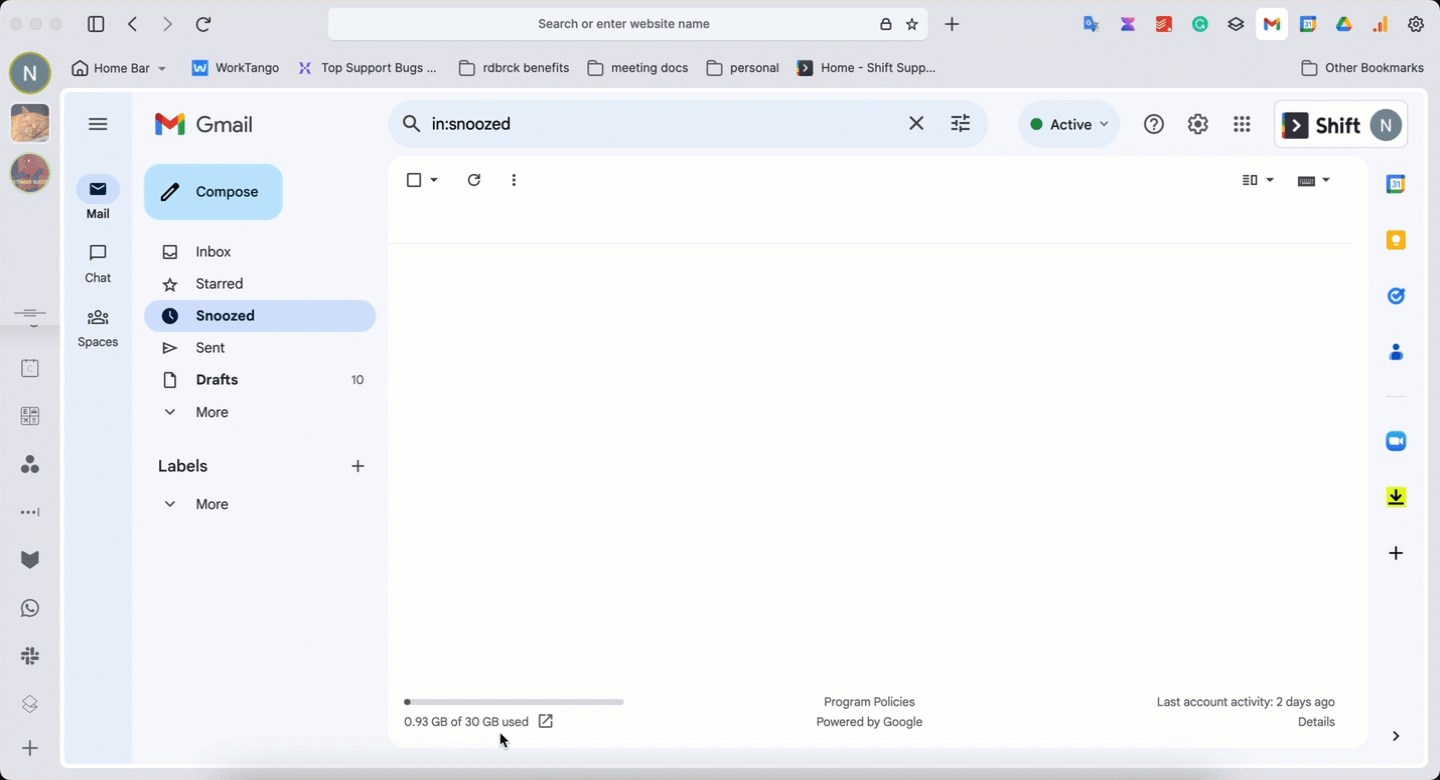This screenshot has height=780, width=1440.
Task: Click the Gmail help question mark icon
Action: point(1154,124)
